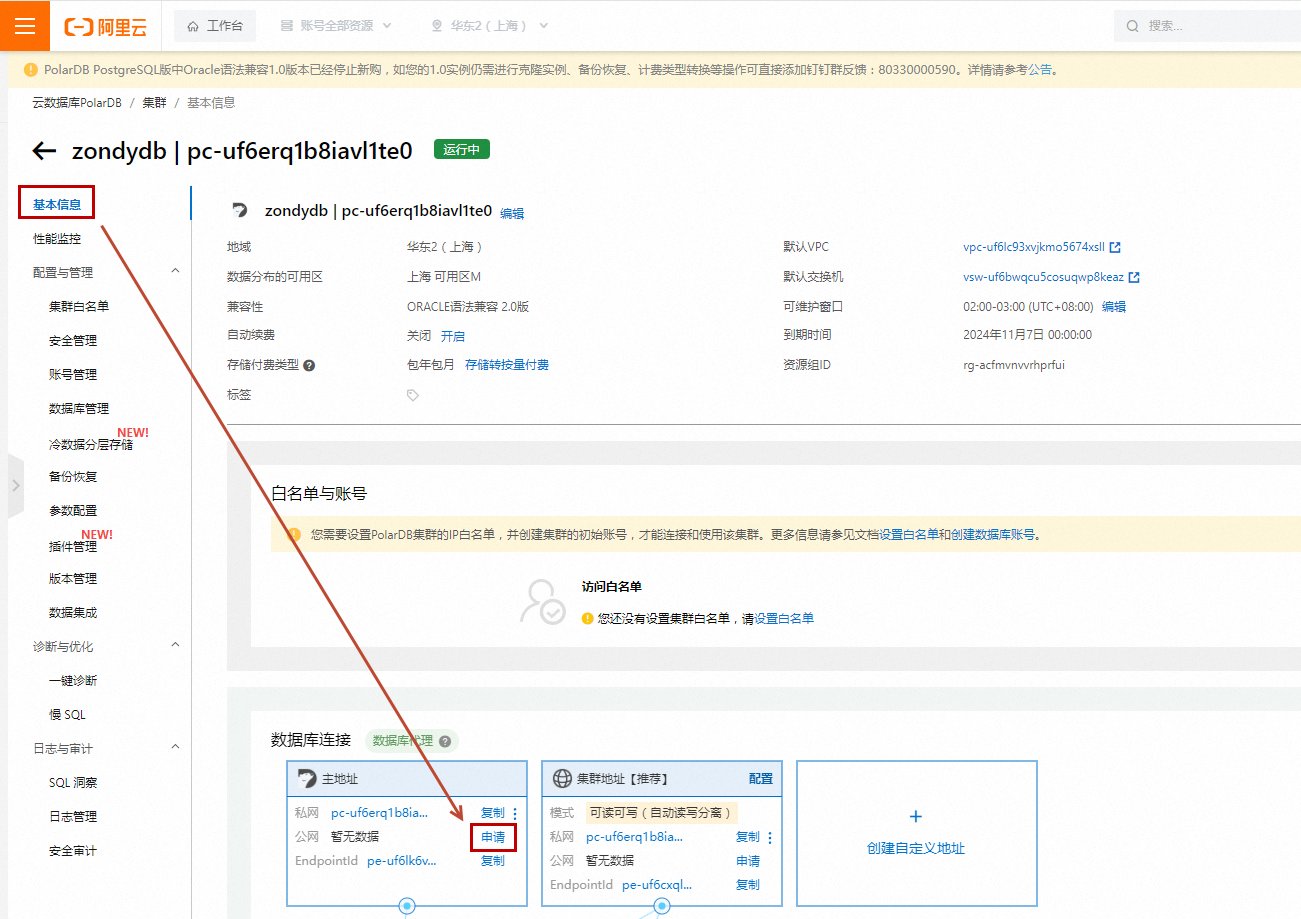1301x919 pixels.
Task: Click the help icon next to 数据库代理
Action: coord(445,742)
